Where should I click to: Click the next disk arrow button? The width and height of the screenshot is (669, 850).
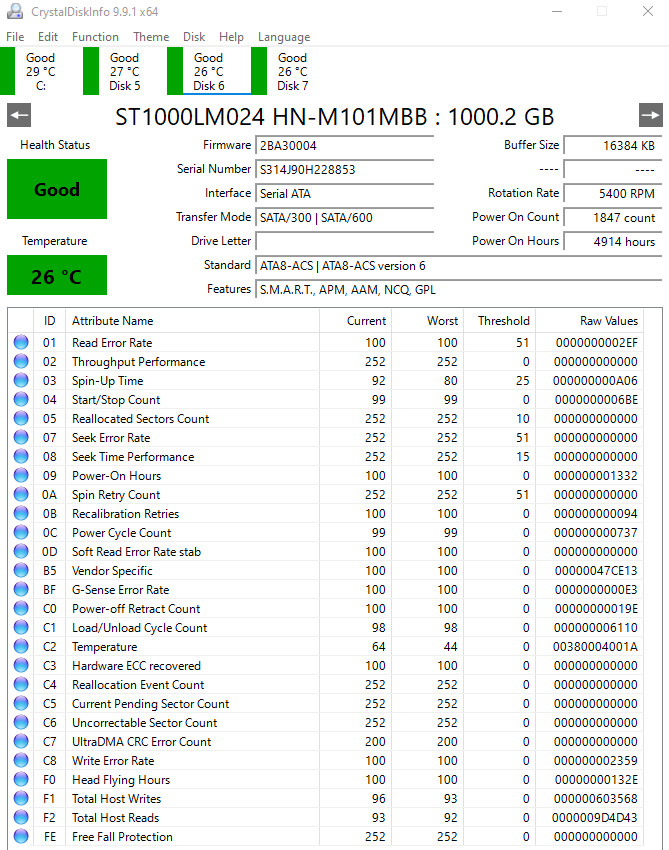click(651, 115)
